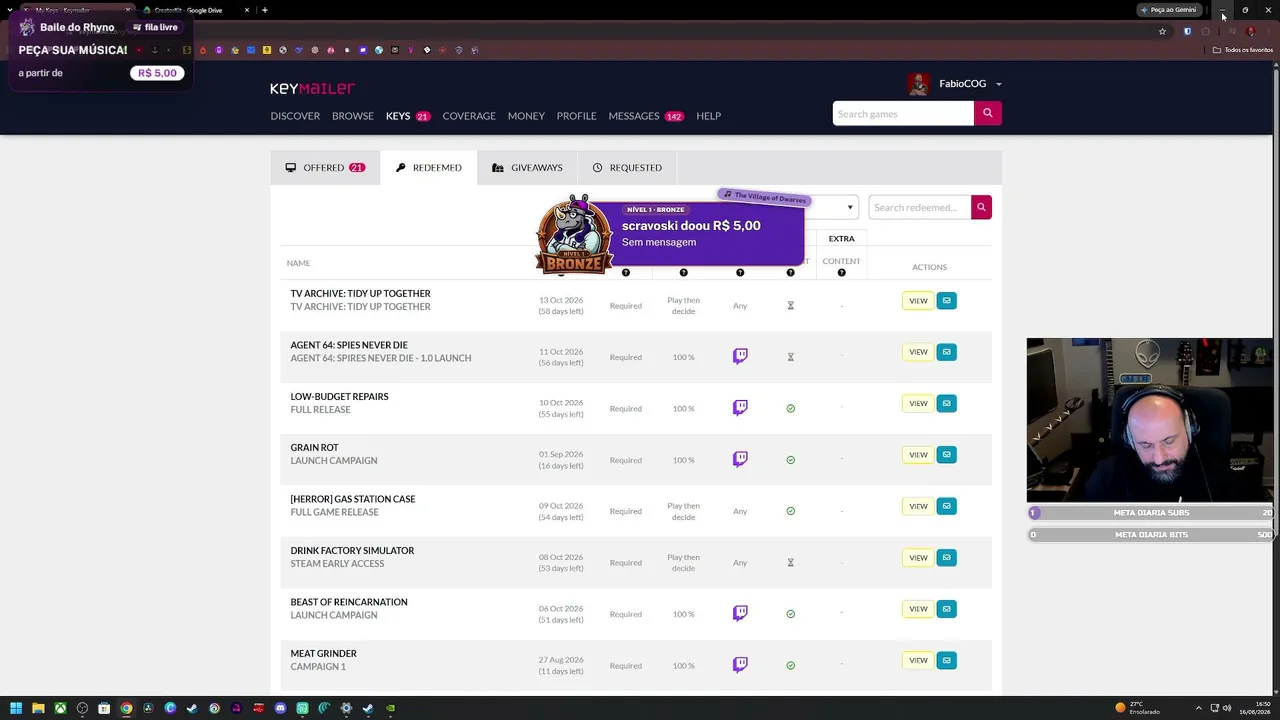Open File Explorer from the taskbar
The height and width of the screenshot is (720, 1280).
(38, 708)
